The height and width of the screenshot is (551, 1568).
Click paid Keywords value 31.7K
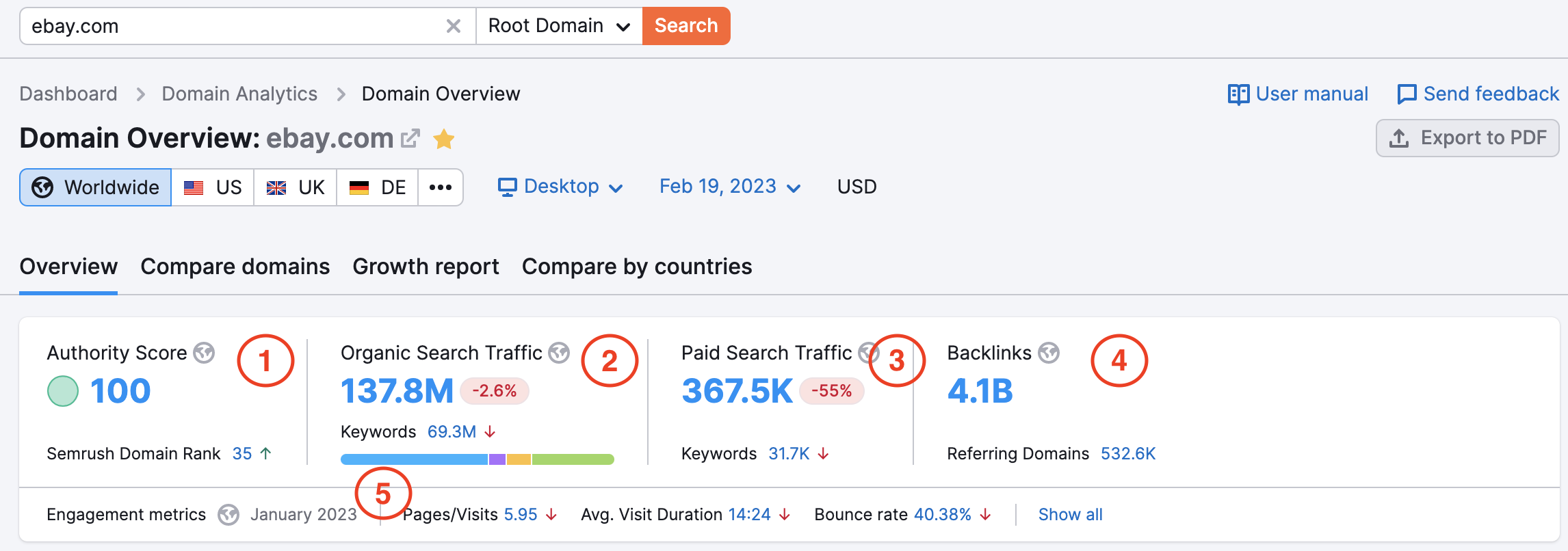point(789,453)
